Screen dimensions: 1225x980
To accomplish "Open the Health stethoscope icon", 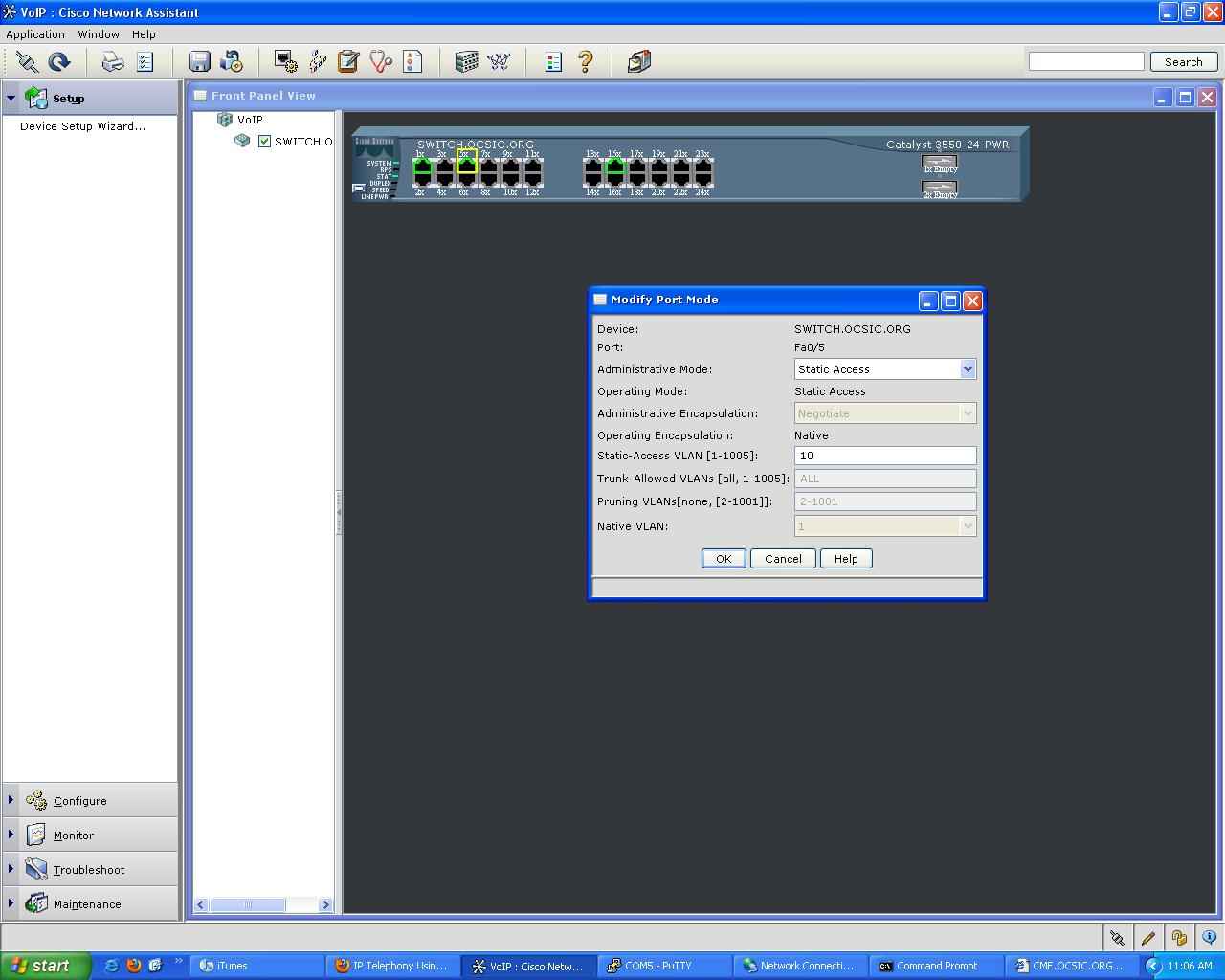I will pos(381,62).
